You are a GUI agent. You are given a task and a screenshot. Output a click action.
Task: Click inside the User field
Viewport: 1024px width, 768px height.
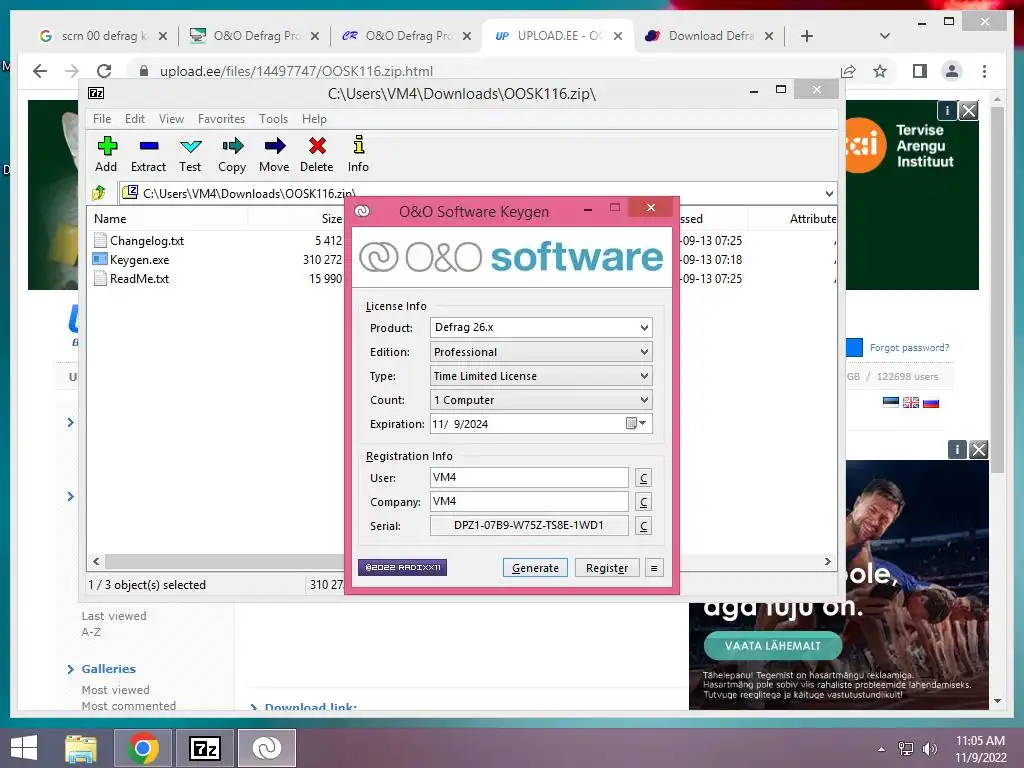[529, 477]
